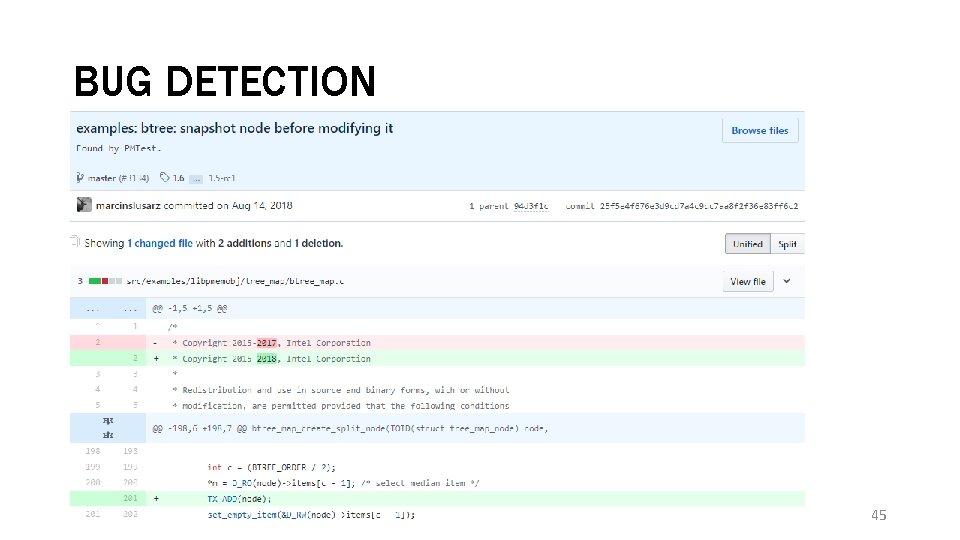Image resolution: width=960 pixels, height=540 pixels.
Task: Click the 'select median item' code line
Action: click(x=343, y=483)
